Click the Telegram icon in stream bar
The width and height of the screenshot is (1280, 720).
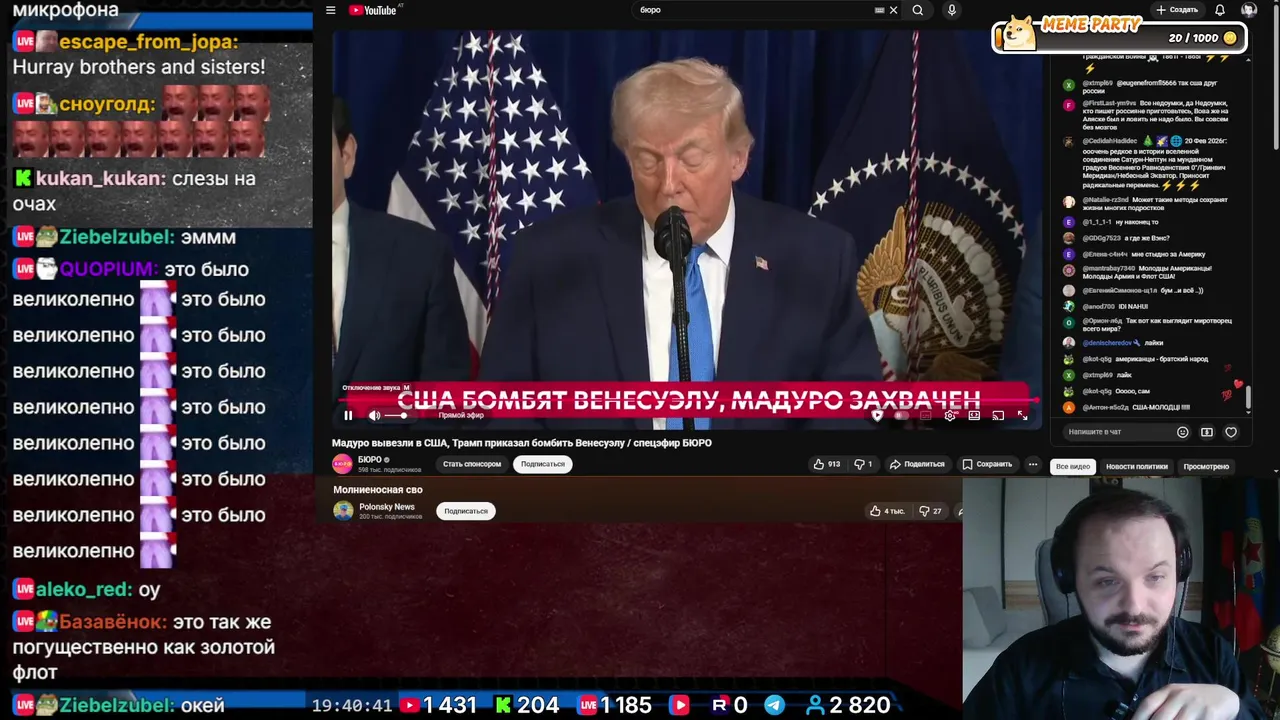pyautogui.click(x=775, y=705)
